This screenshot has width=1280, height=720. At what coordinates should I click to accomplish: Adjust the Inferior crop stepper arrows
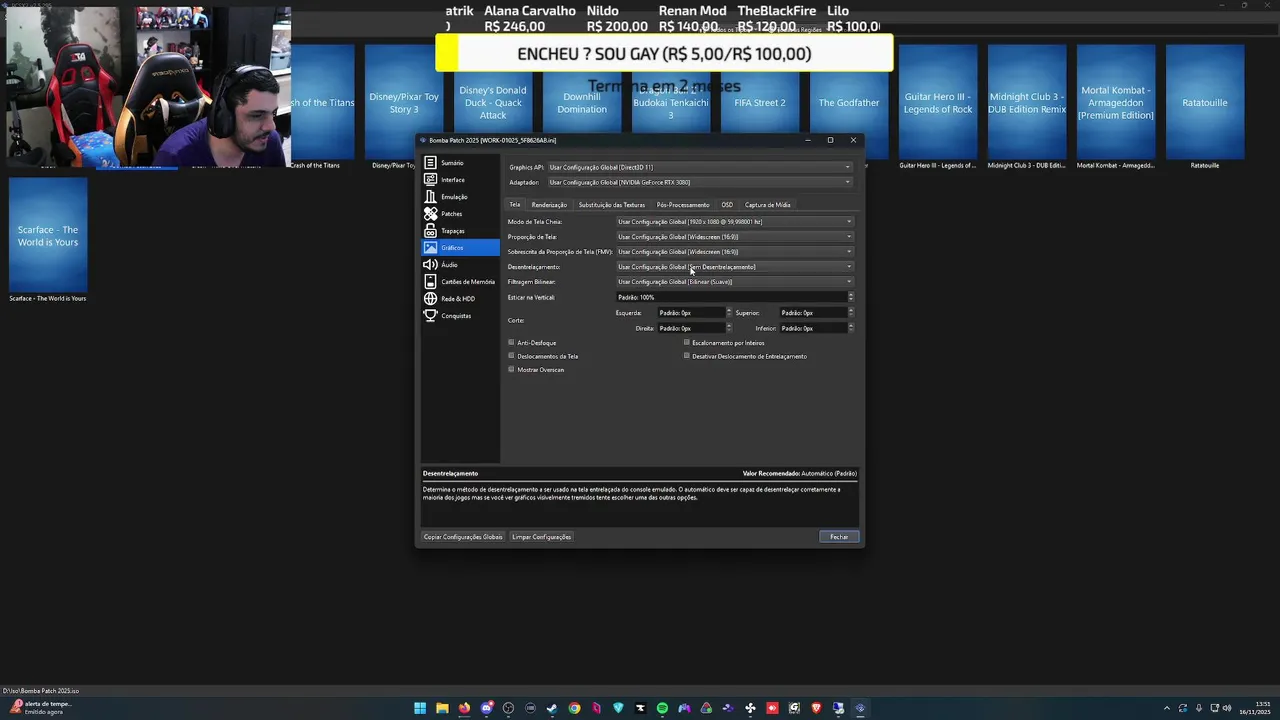(851, 328)
